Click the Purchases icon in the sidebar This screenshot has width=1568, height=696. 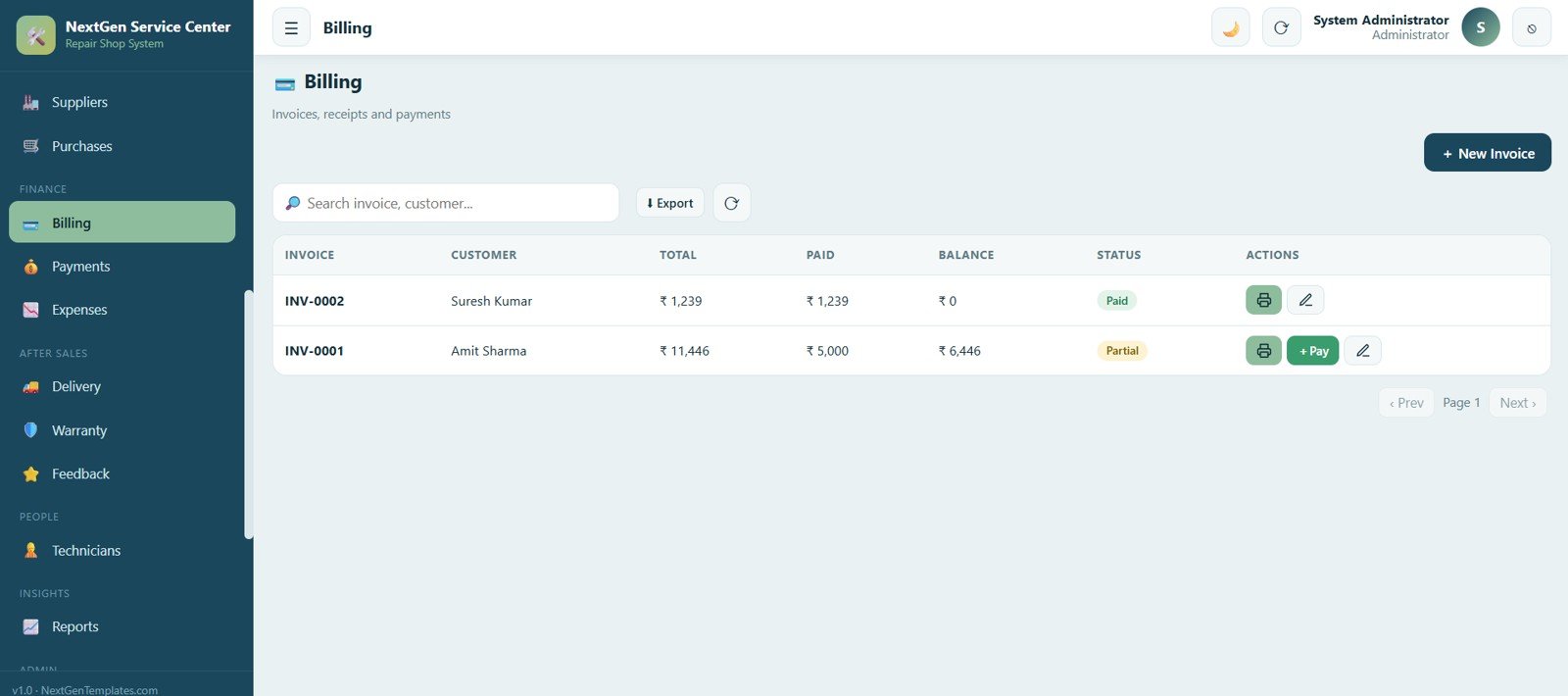(x=31, y=146)
